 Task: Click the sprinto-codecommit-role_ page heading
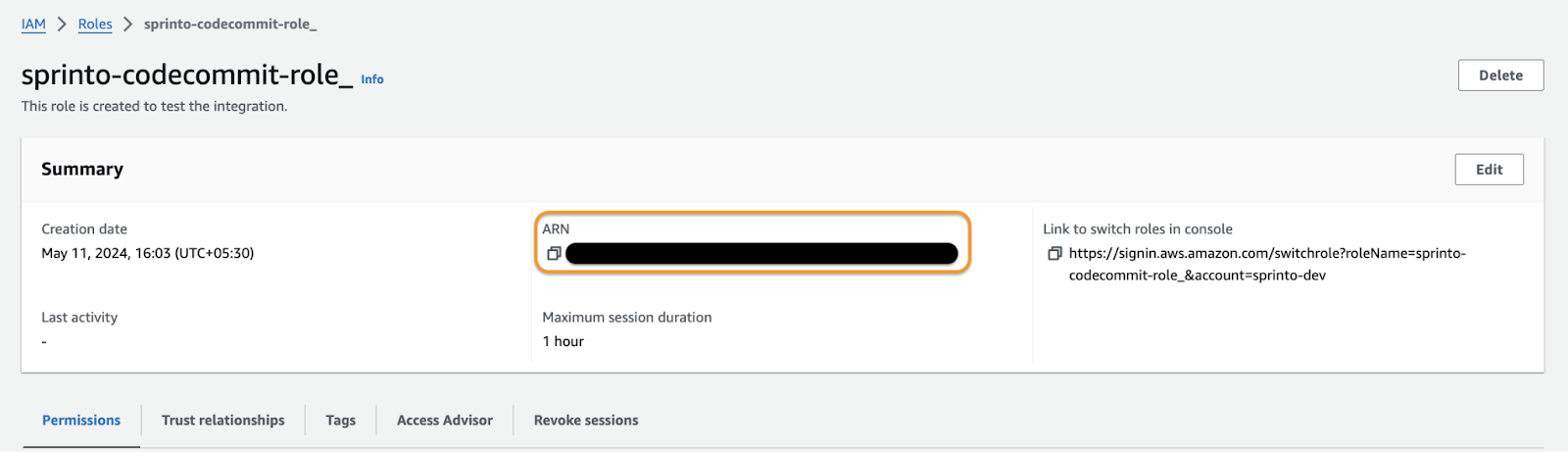coord(187,75)
